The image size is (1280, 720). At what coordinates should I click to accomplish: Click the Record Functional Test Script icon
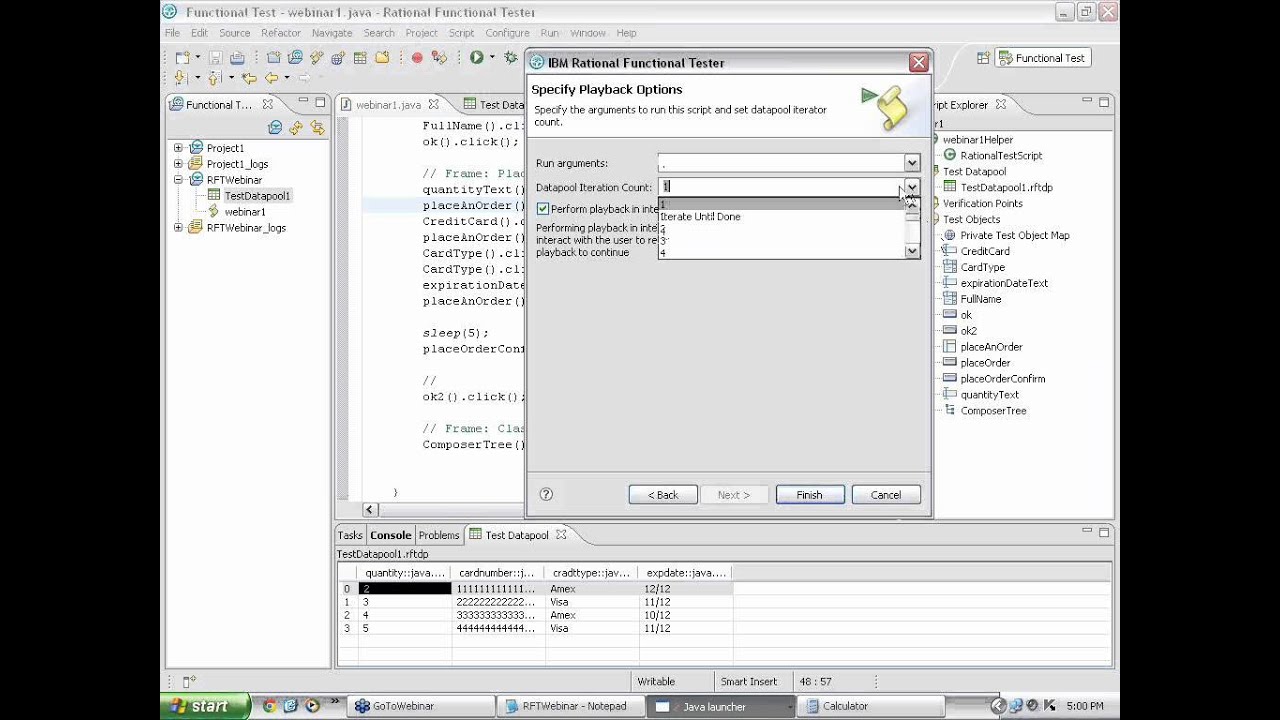[417, 58]
